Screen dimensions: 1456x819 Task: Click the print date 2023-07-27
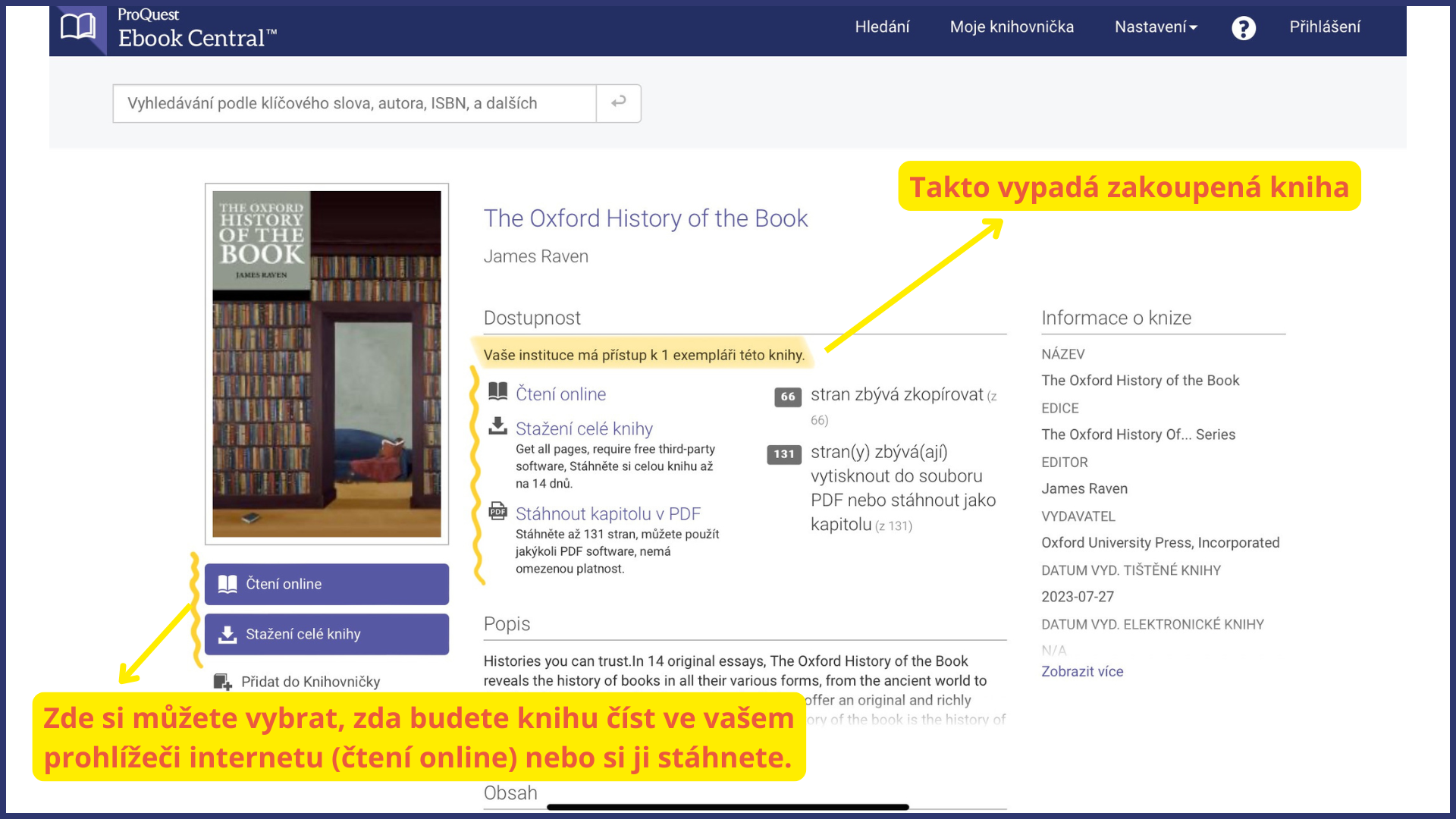click(1078, 597)
